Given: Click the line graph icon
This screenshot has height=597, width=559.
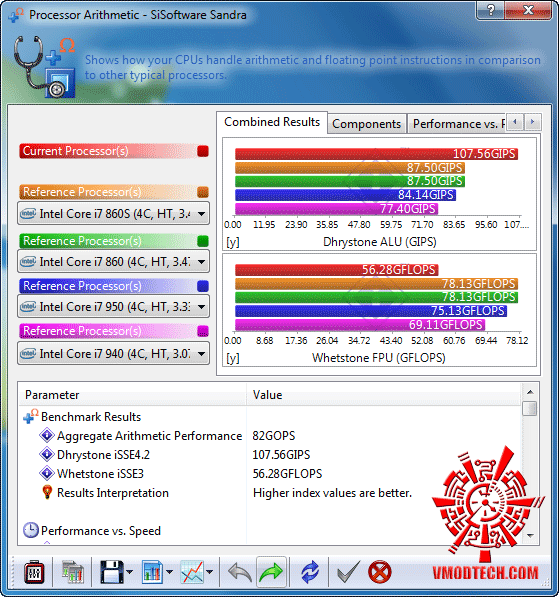Looking at the screenshot, I should click(x=192, y=571).
